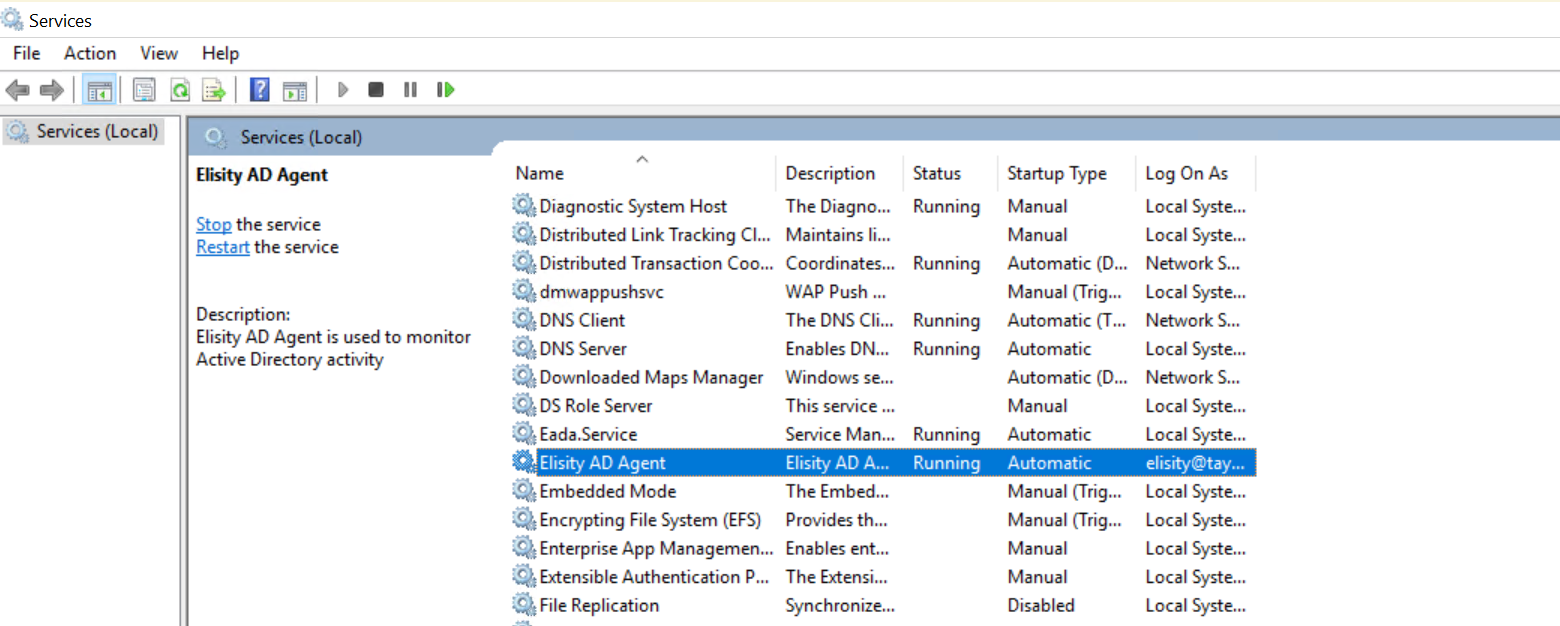Click the Back arrow toolbar icon
This screenshot has height=626, width=1560.
pyautogui.click(x=18, y=90)
